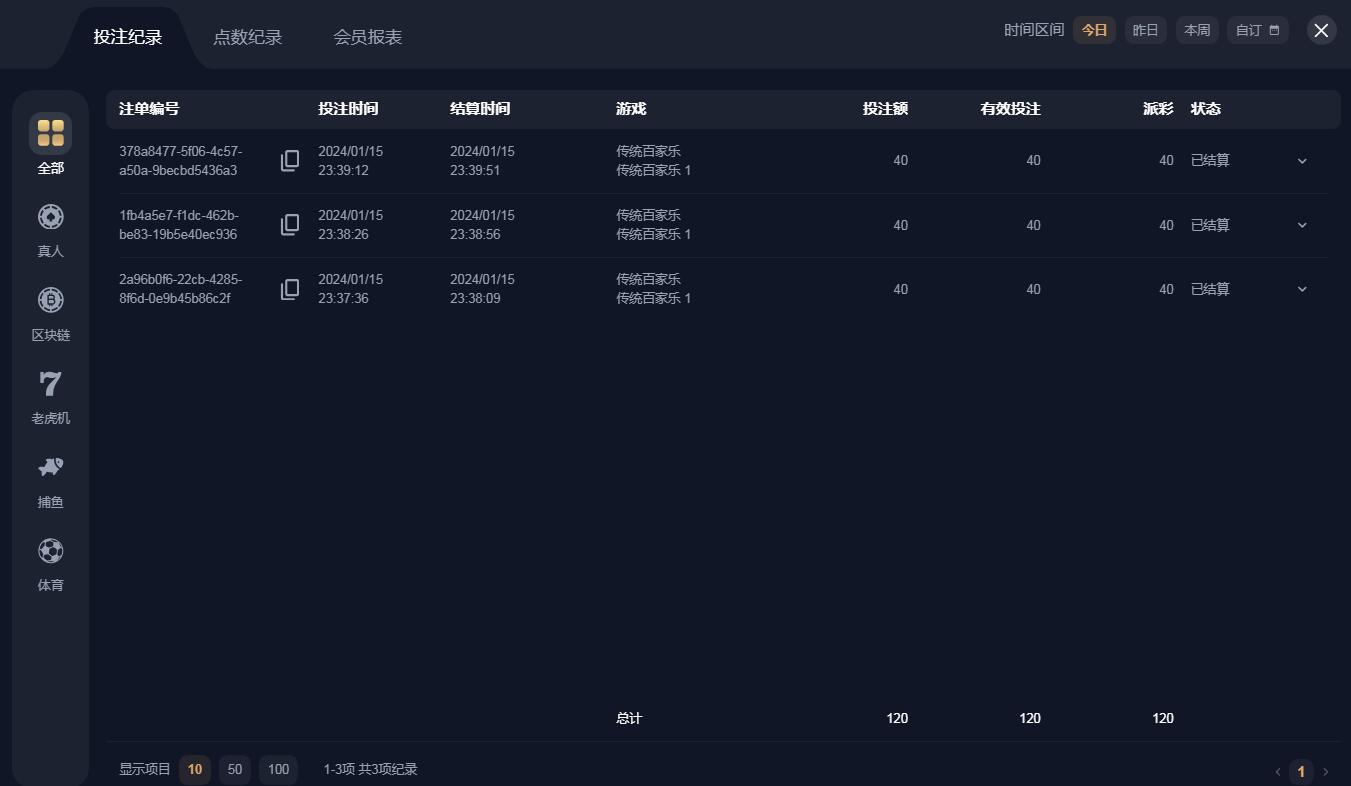Click the 游戏 column header
Viewport: 1351px width, 786px height.
pyautogui.click(x=631, y=109)
